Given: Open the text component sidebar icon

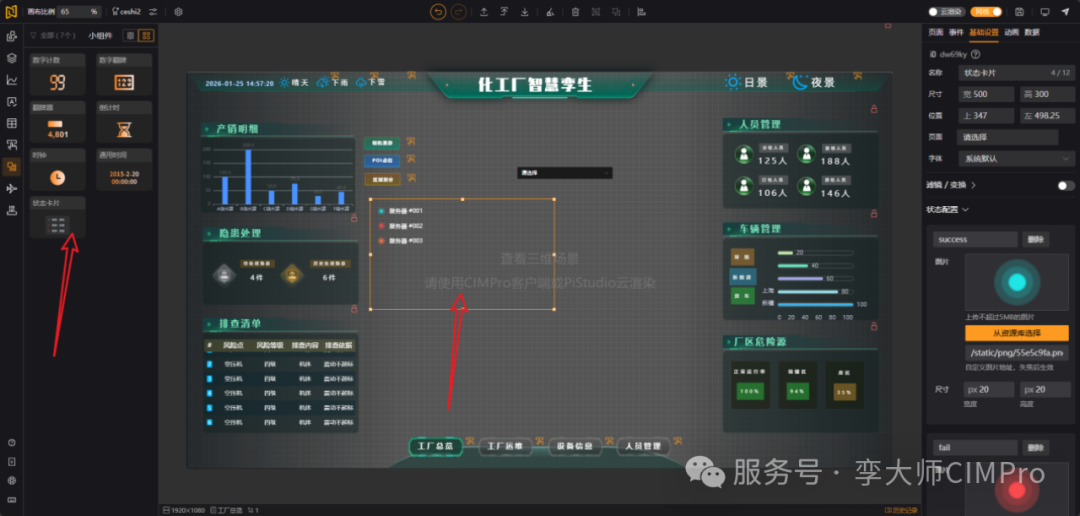Looking at the screenshot, I should coord(12,101).
